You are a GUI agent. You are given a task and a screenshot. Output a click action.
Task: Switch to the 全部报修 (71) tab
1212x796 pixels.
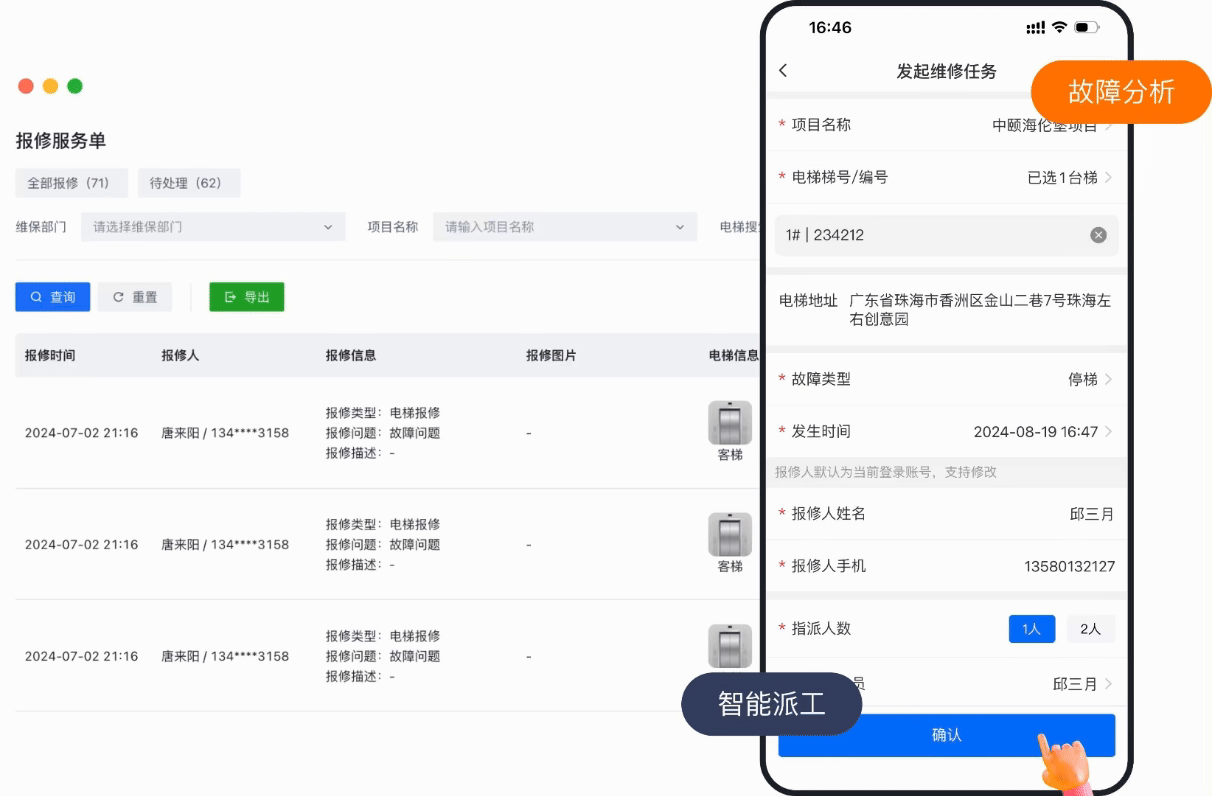(x=71, y=183)
